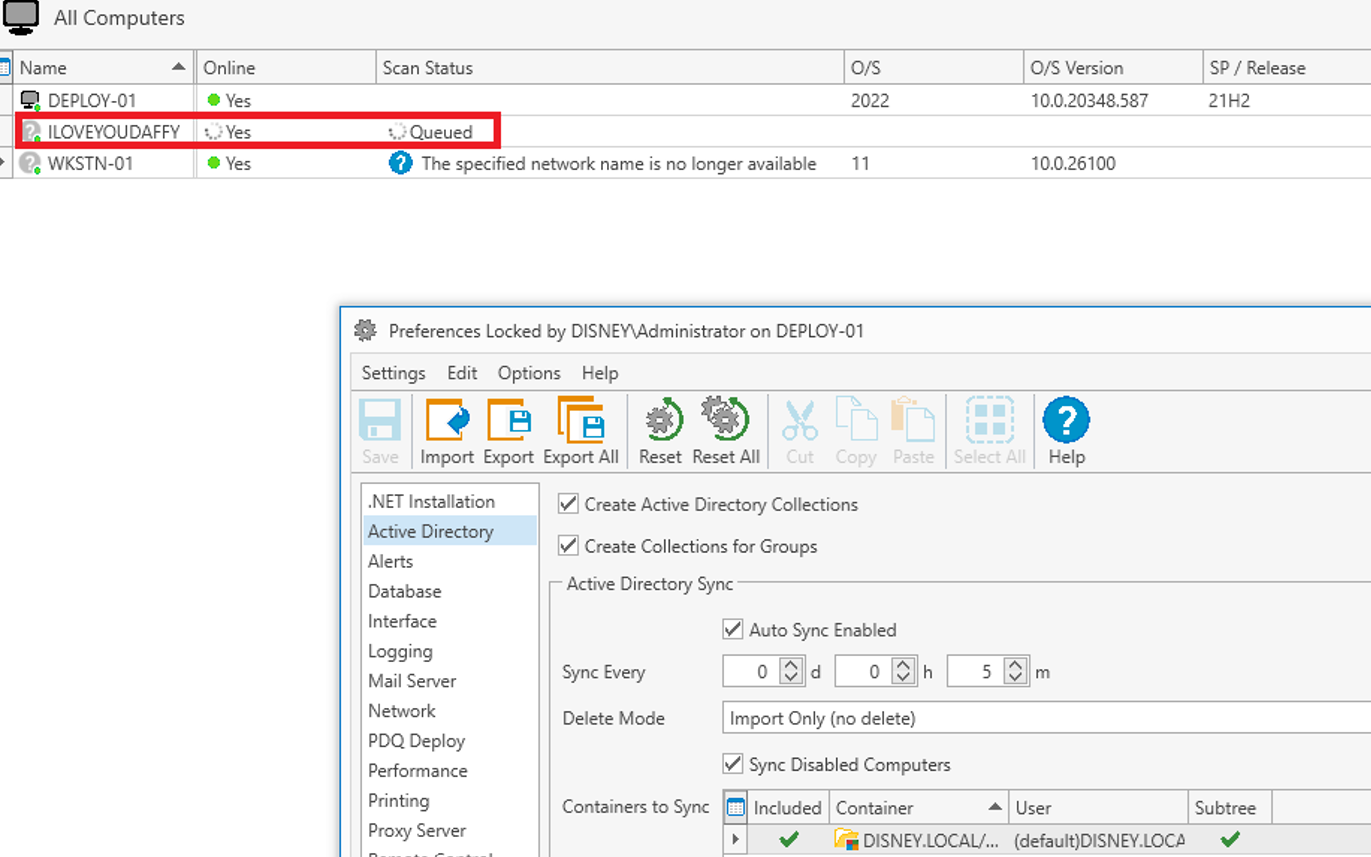Click the green Included checkmark for DISNEY.LOCAL

788,839
